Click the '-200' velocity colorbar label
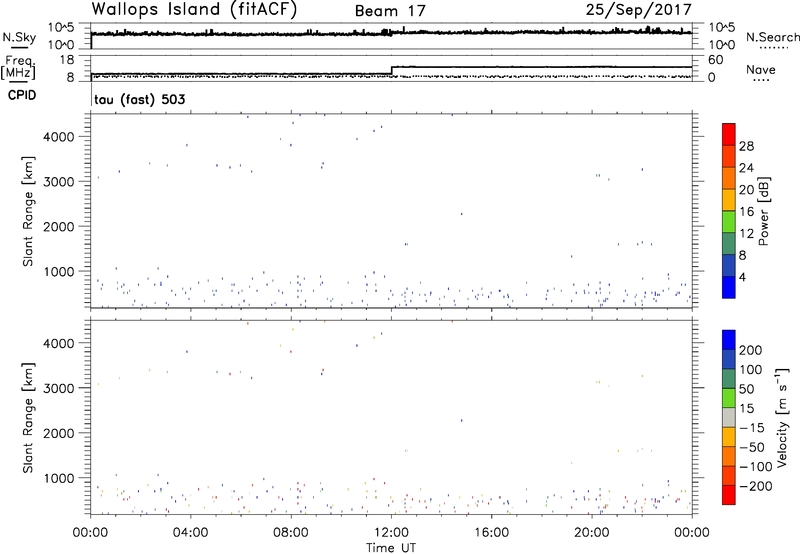 pyautogui.click(x=755, y=486)
